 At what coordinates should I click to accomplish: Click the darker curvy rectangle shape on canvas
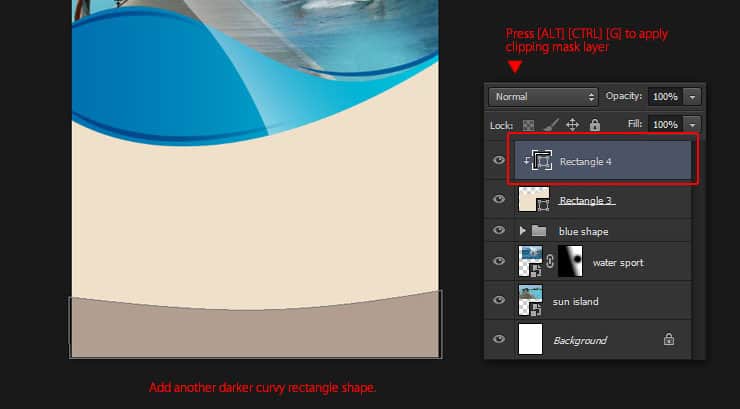255,330
